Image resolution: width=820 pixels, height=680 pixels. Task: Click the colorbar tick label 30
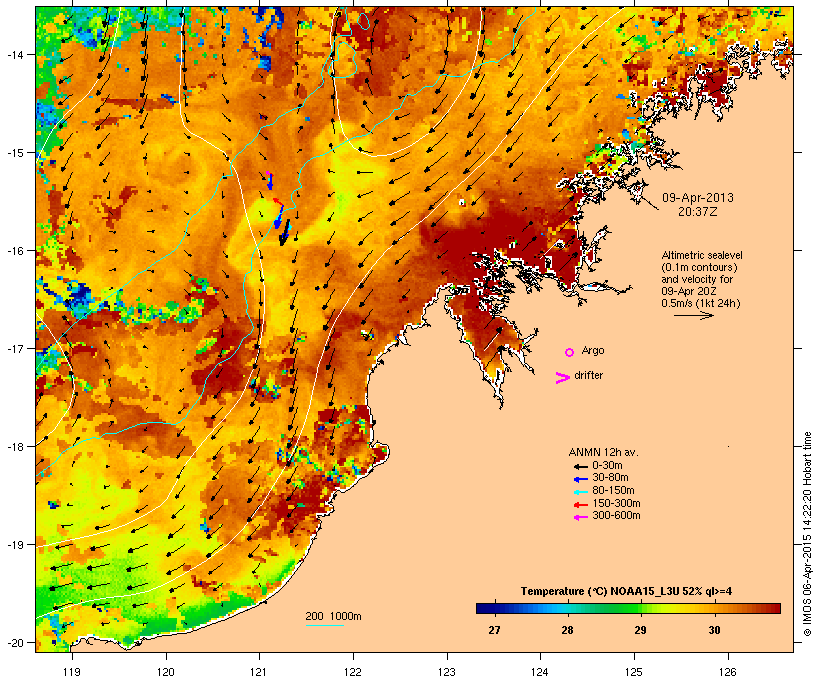714,630
